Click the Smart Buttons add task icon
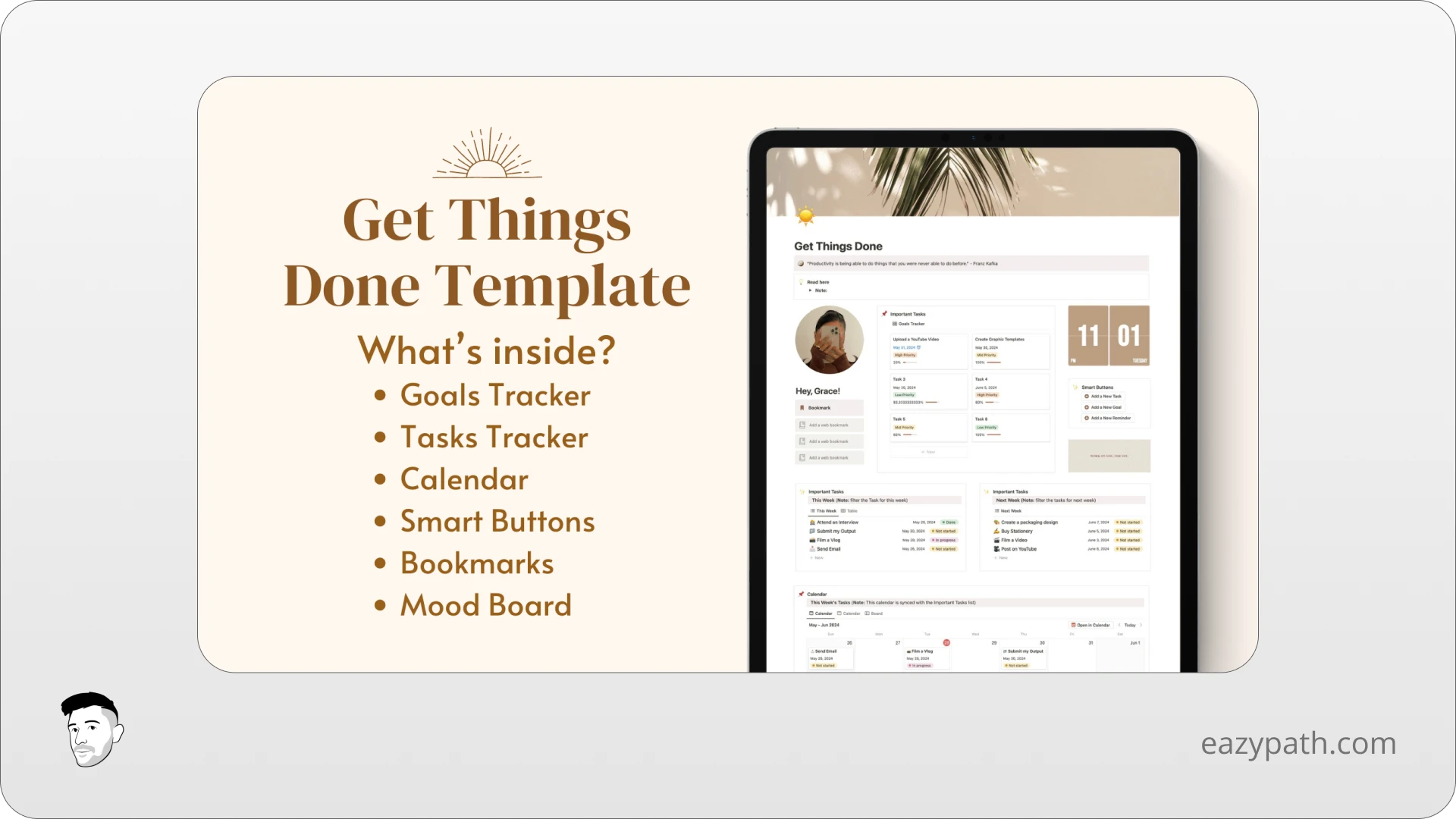Viewport: 1456px width, 819px height. [x=1087, y=396]
